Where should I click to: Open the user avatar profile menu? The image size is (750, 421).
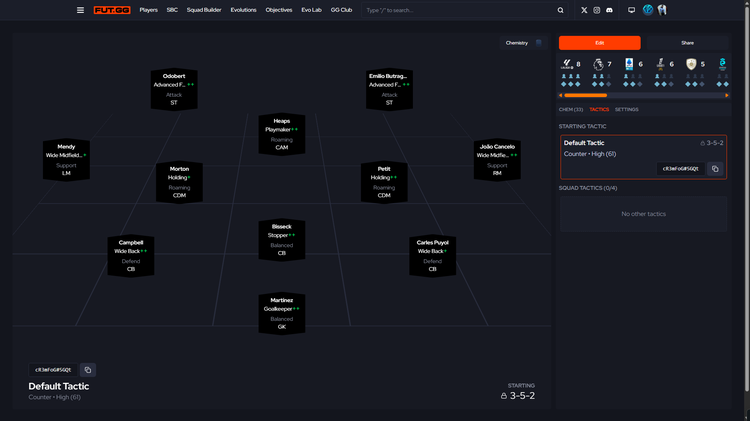662,10
